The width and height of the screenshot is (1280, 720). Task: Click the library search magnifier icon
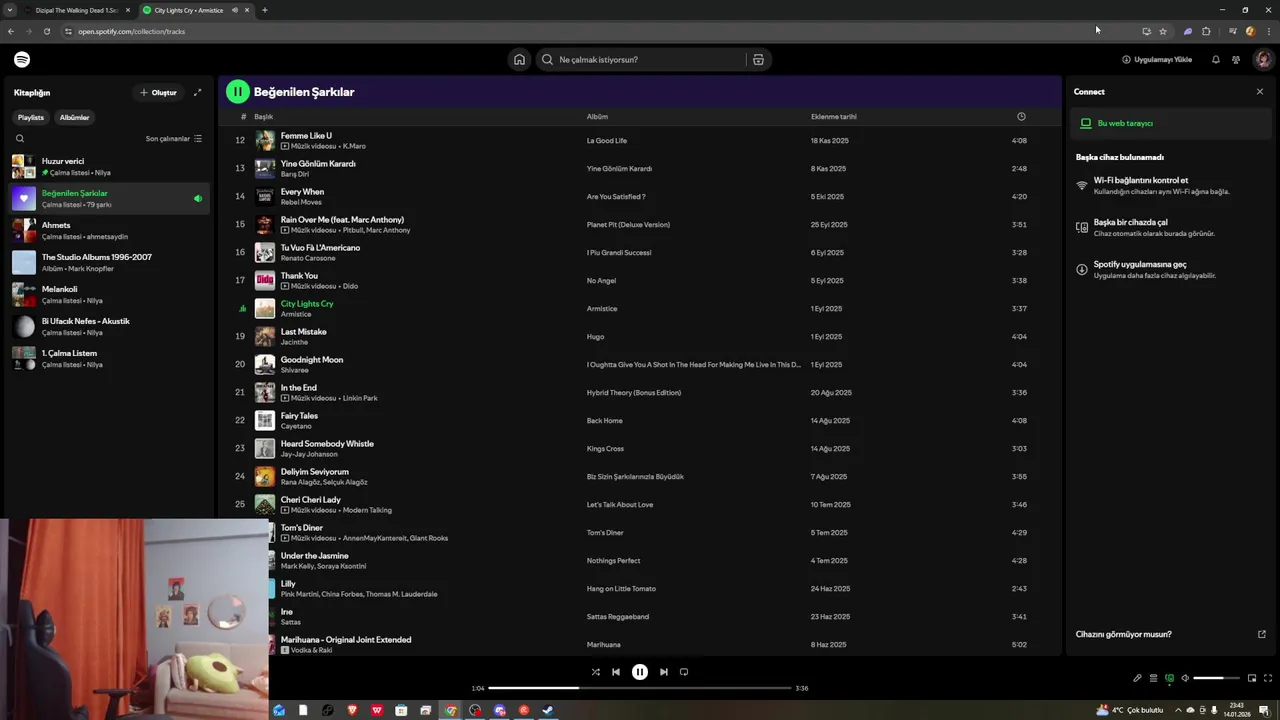pyautogui.click(x=20, y=139)
